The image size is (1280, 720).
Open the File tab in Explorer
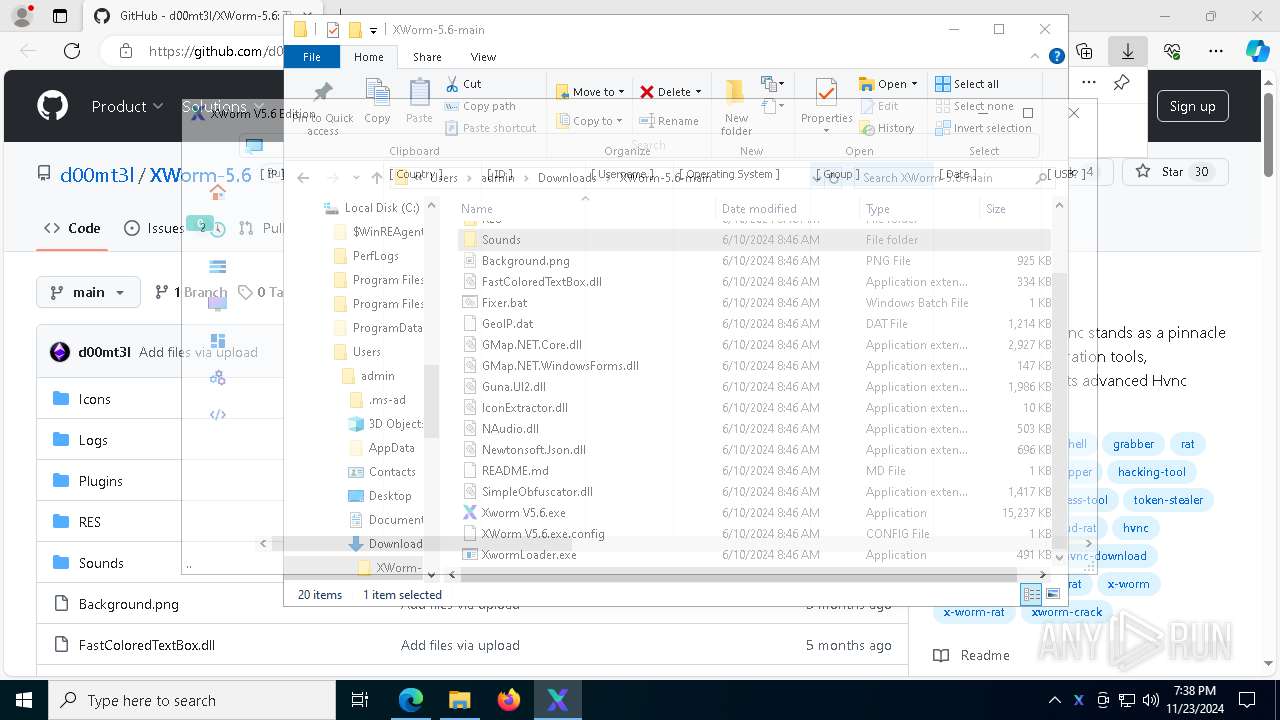[x=312, y=57]
